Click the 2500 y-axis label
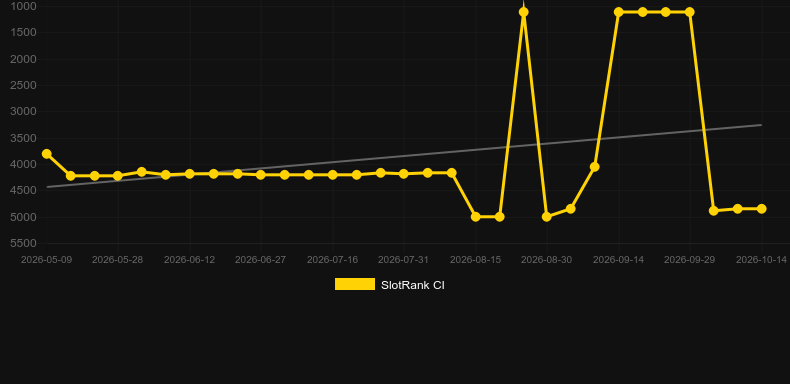Screen dimensions: 790x384 [x=23, y=85]
